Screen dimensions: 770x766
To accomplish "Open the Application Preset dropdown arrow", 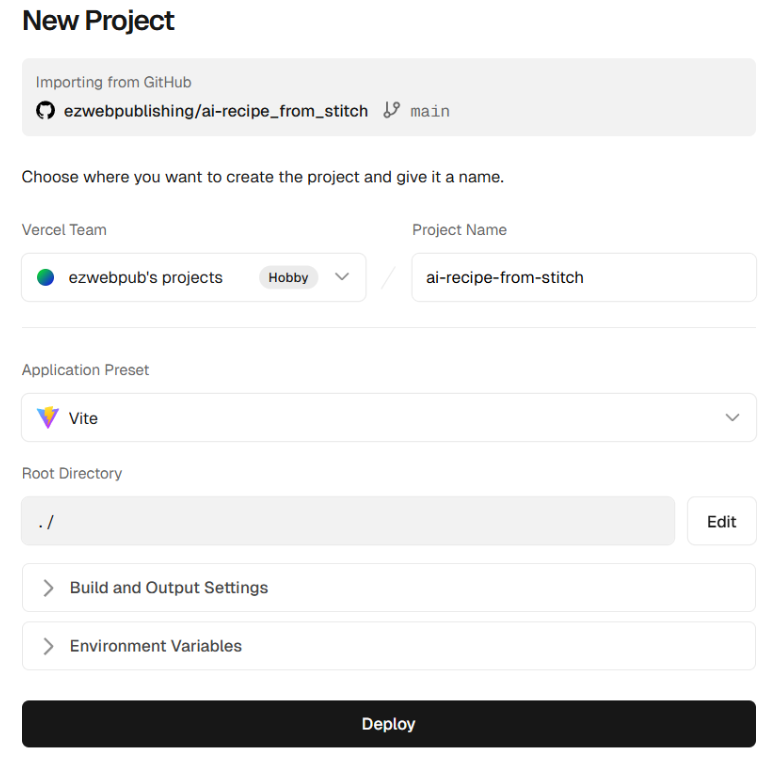I will click(x=733, y=418).
